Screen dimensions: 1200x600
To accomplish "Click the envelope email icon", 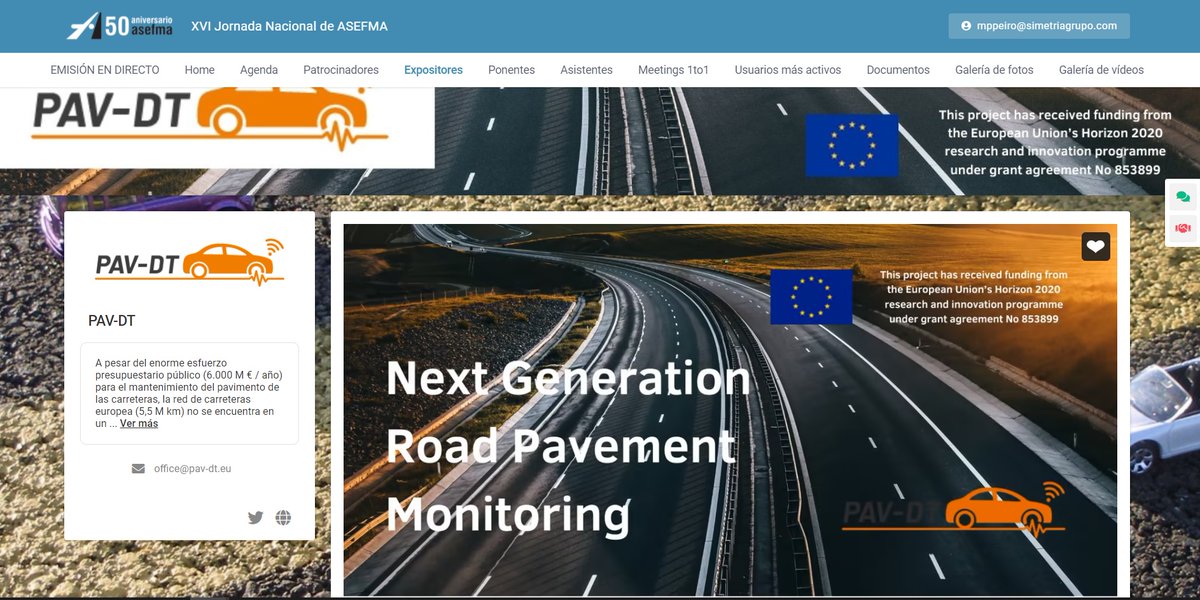I will pos(138,468).
